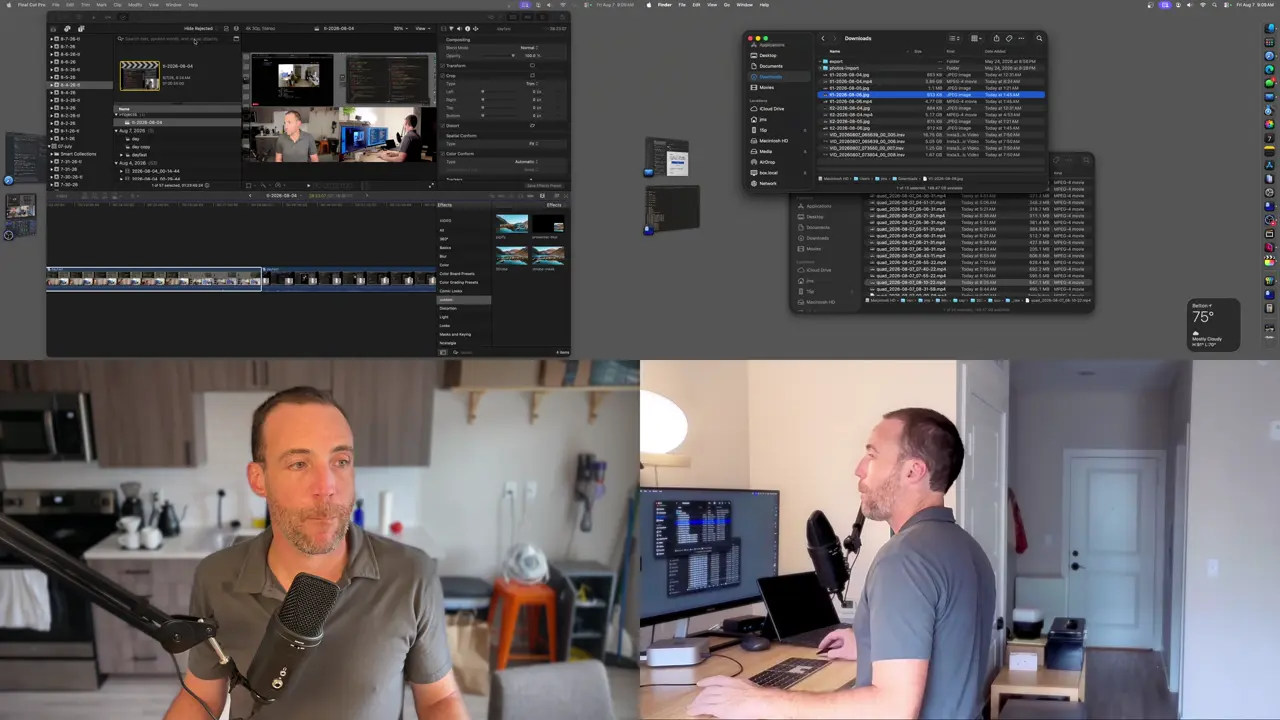The height and width of the screenshot is (720, 1280).
Task: Show the Titles and Generators sidebar
Action: point(80,29)
